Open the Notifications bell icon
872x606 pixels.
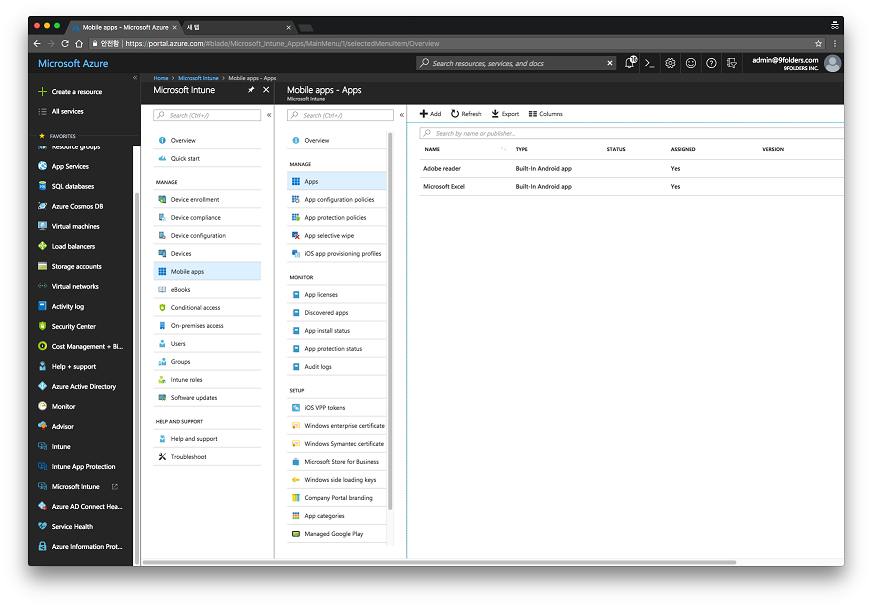pyautogui.click(x=630, y=62)
